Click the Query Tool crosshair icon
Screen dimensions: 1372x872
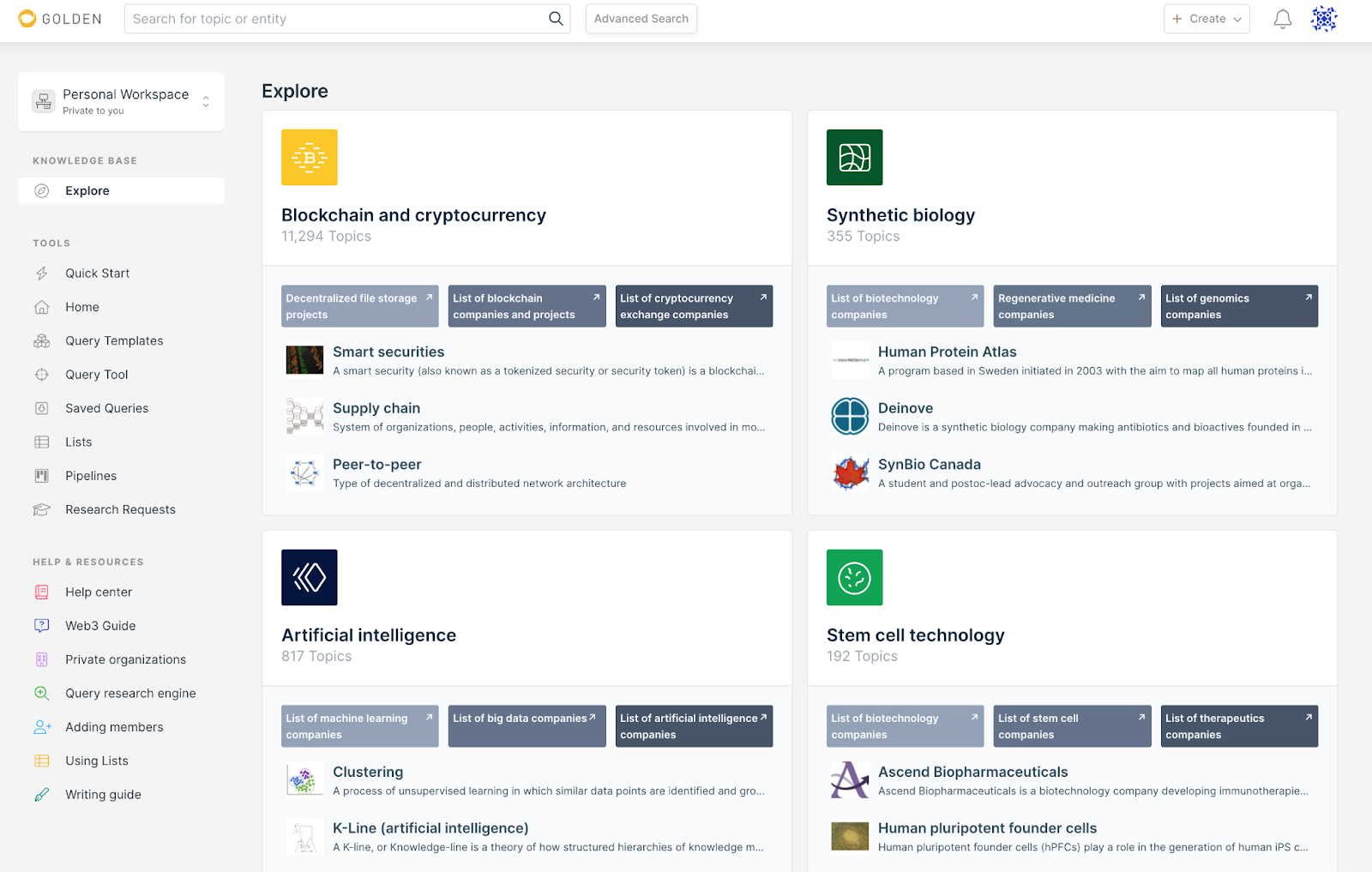click(41, 375)
